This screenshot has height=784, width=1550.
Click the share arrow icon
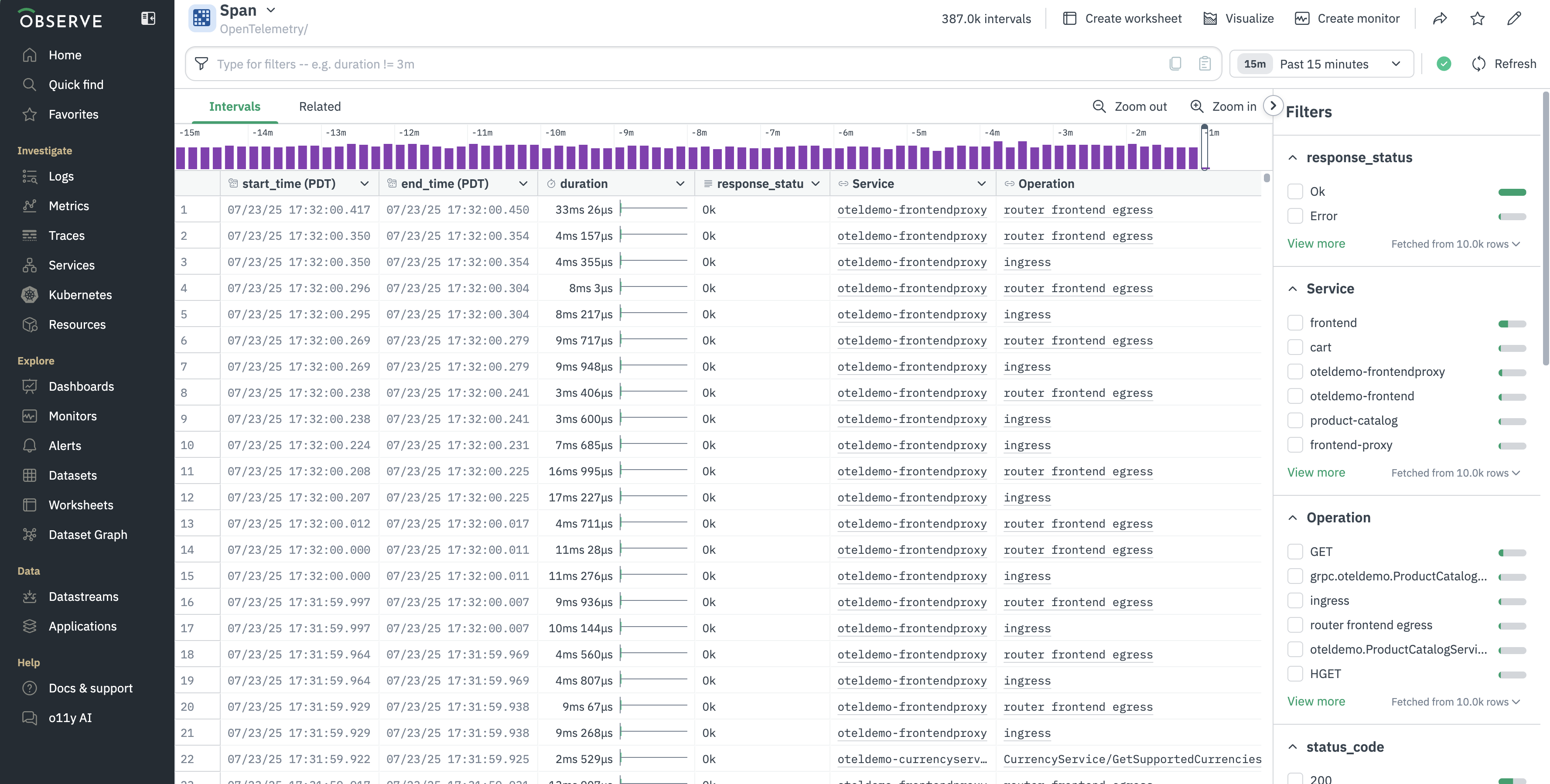(x=1440, y=19)
